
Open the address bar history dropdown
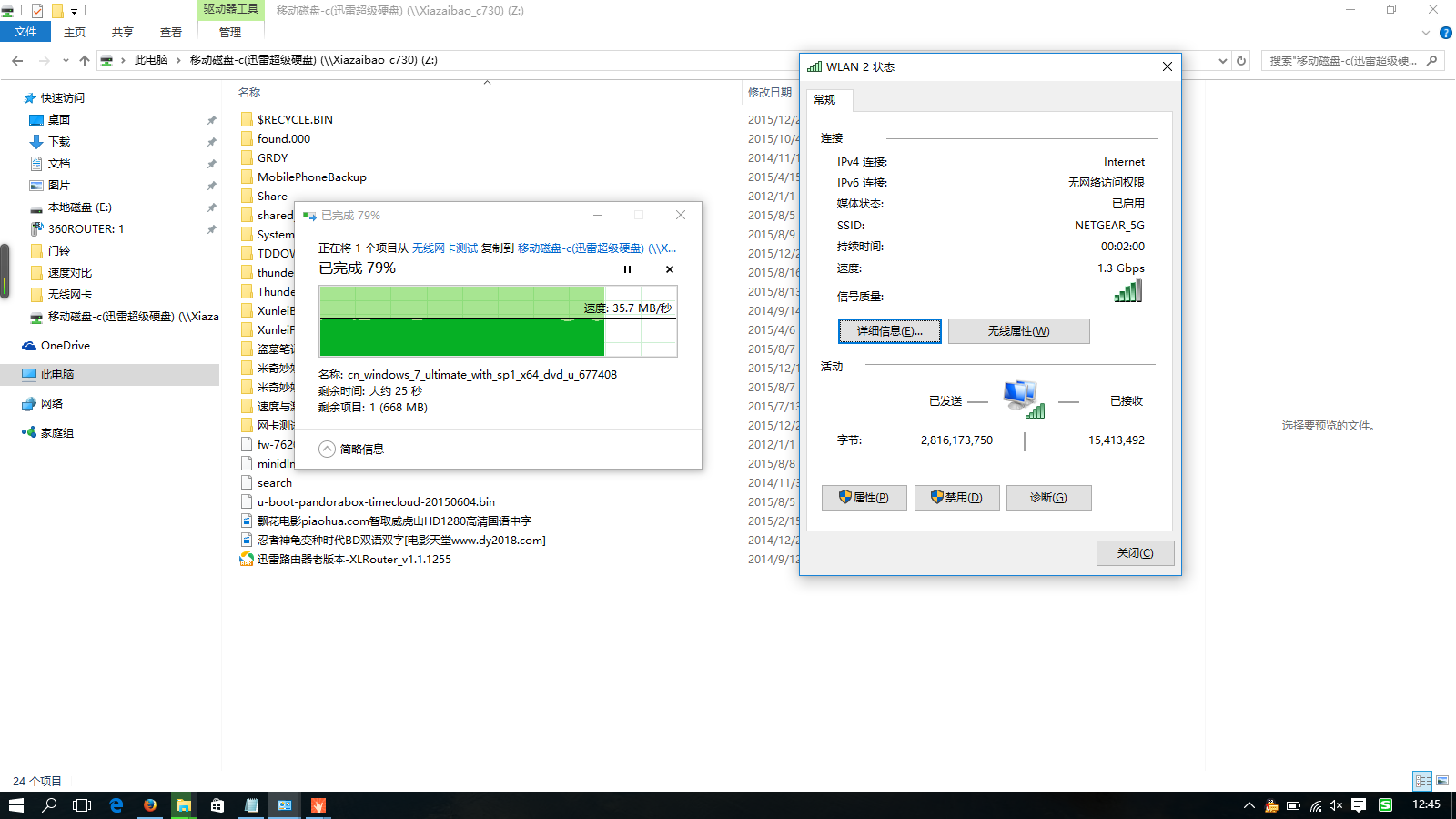(x=1223, y=61)
